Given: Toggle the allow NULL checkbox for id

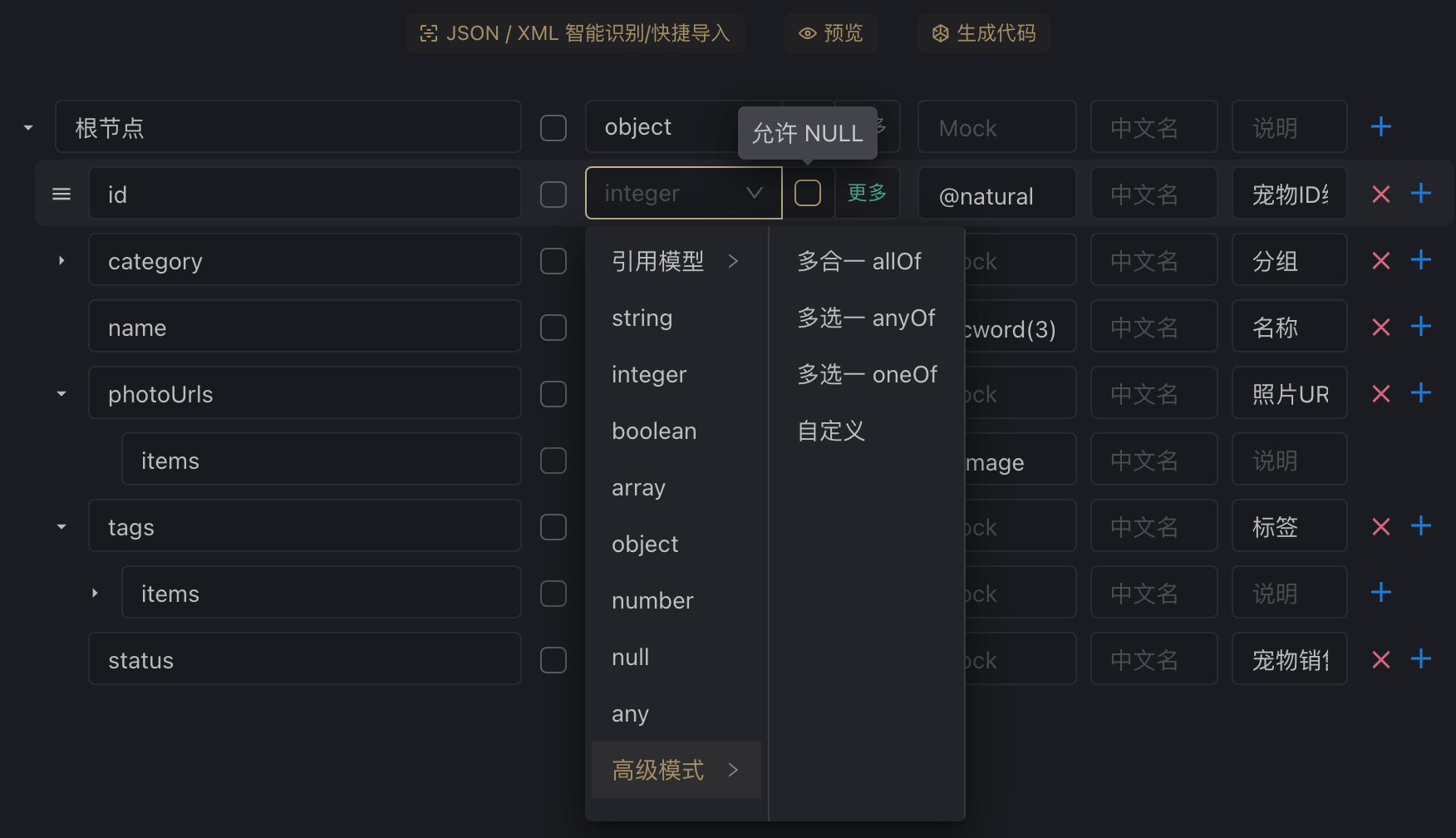Looking at the screenshot, I should click(807, 193).
